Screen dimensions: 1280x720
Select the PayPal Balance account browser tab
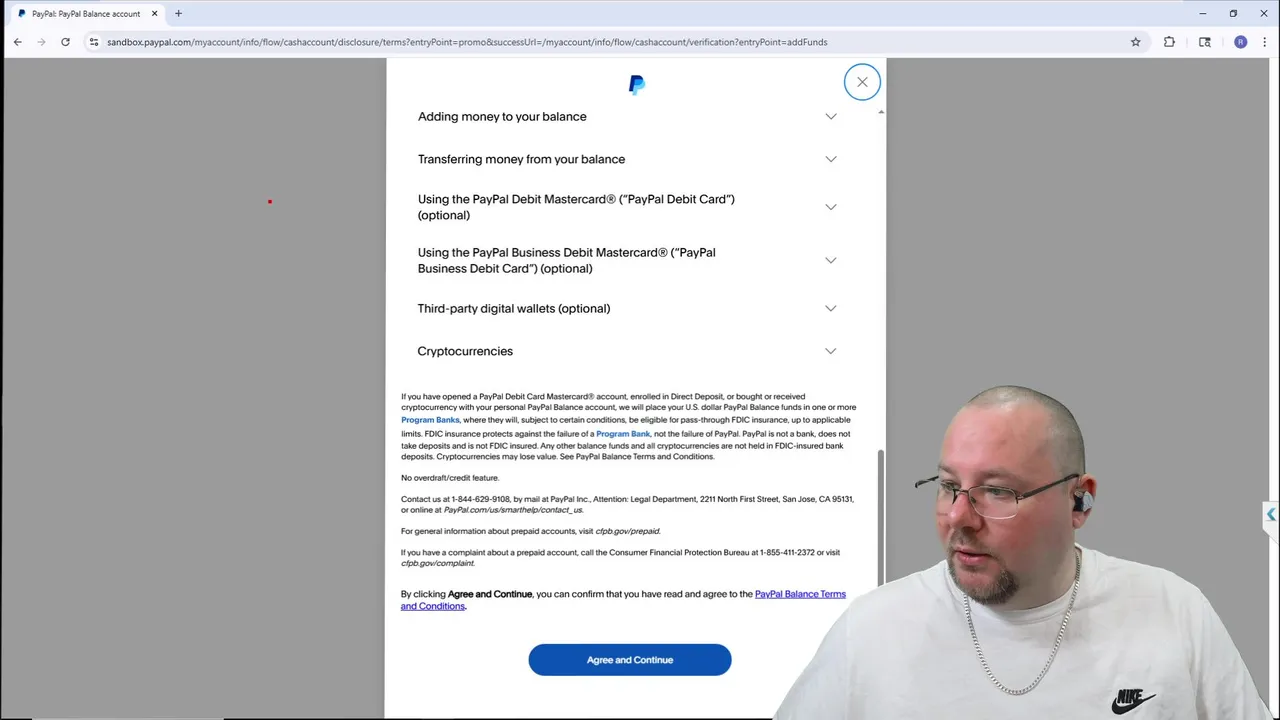click(86, 14)
